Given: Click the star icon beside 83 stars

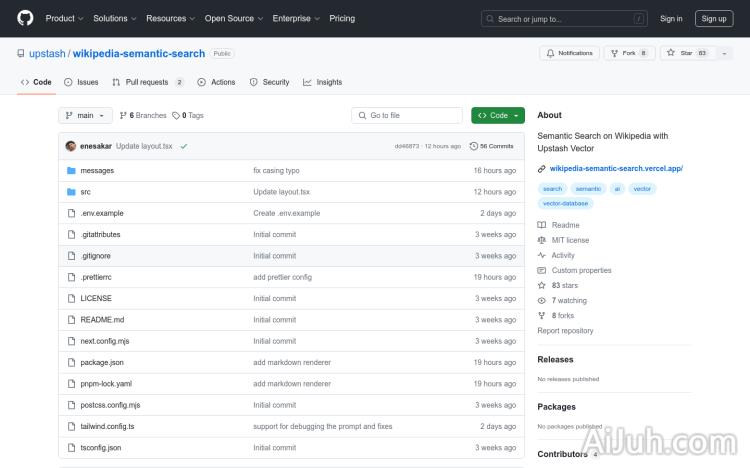Looking at the screenshot, I should click(541, 285).
